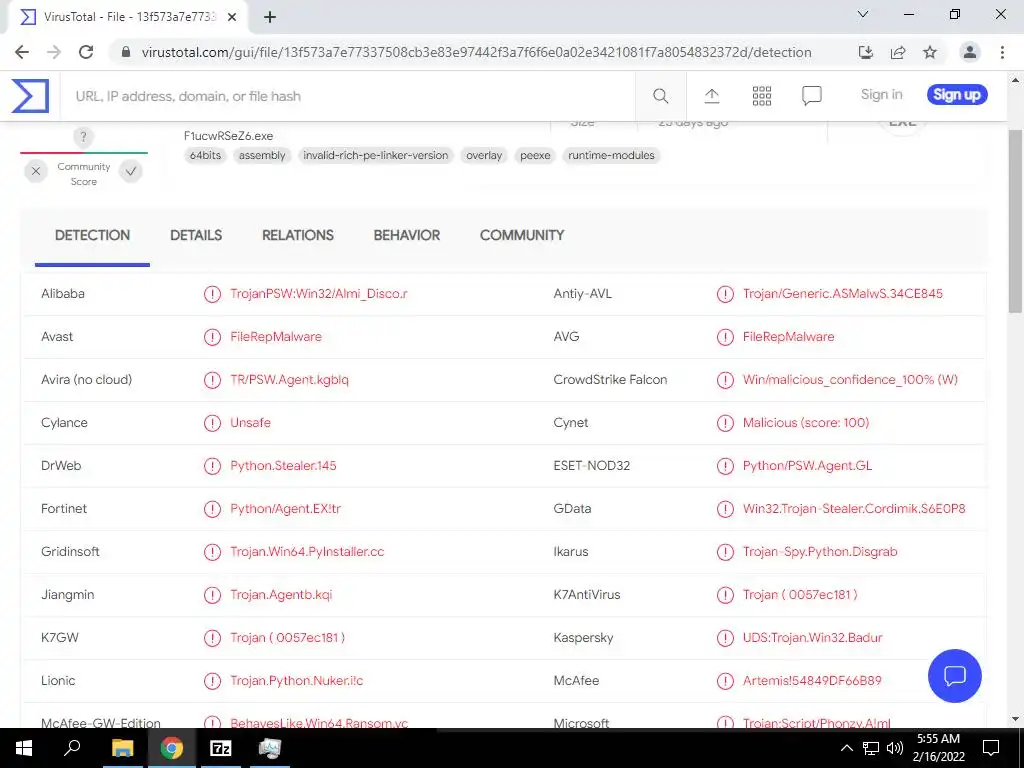1024x768 pixels.
Task: Close the VirusTotal browser tab
Action: (232, 17)
